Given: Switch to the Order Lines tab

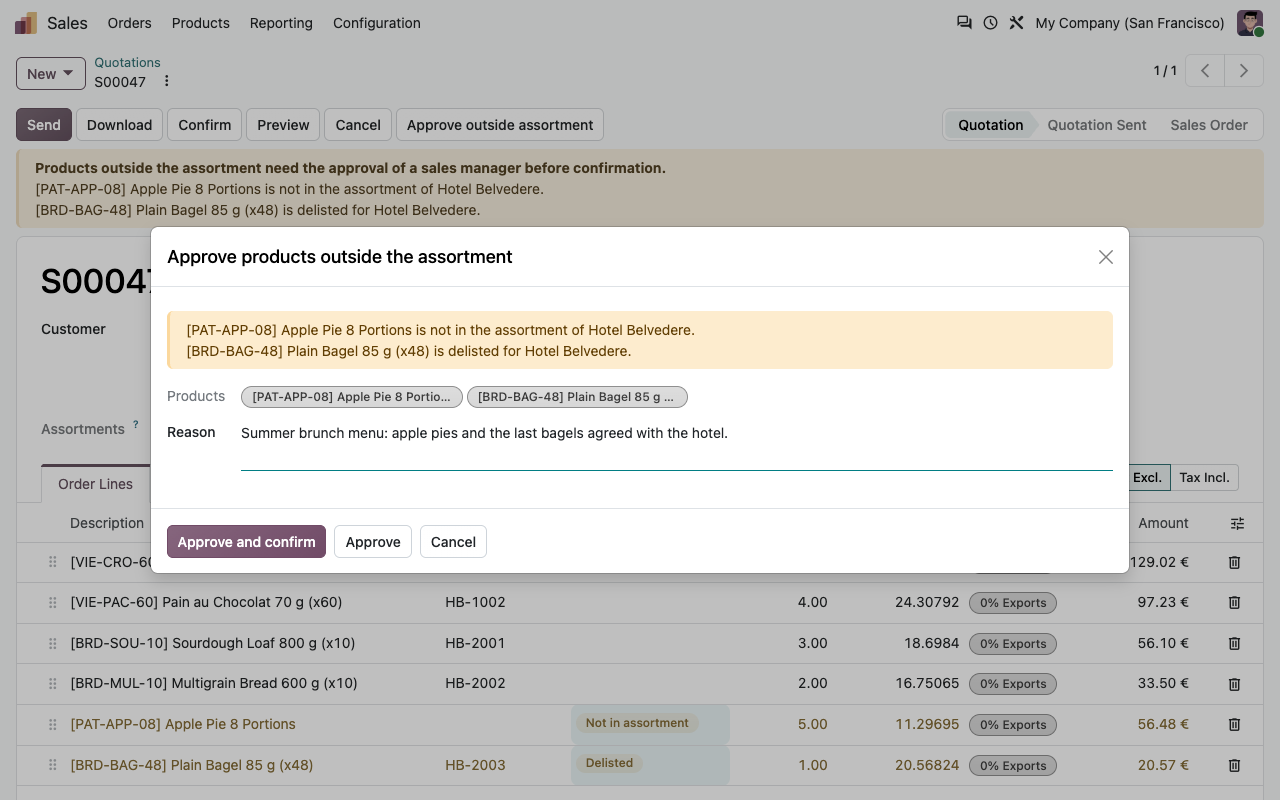Looking at the screenshot, I should click(95, 484).
